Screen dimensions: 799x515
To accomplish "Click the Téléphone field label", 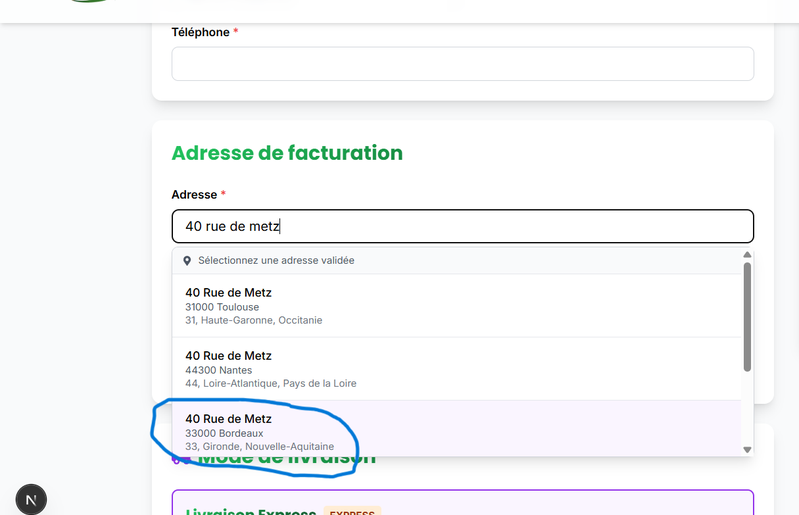I will [x=200, y=32].
